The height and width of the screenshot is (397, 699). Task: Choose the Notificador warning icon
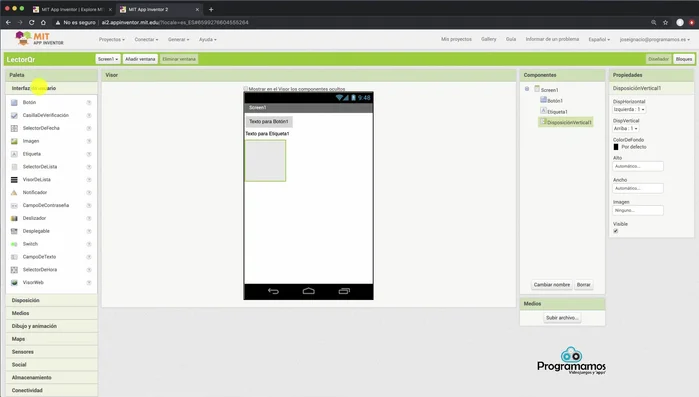[14, 192]
